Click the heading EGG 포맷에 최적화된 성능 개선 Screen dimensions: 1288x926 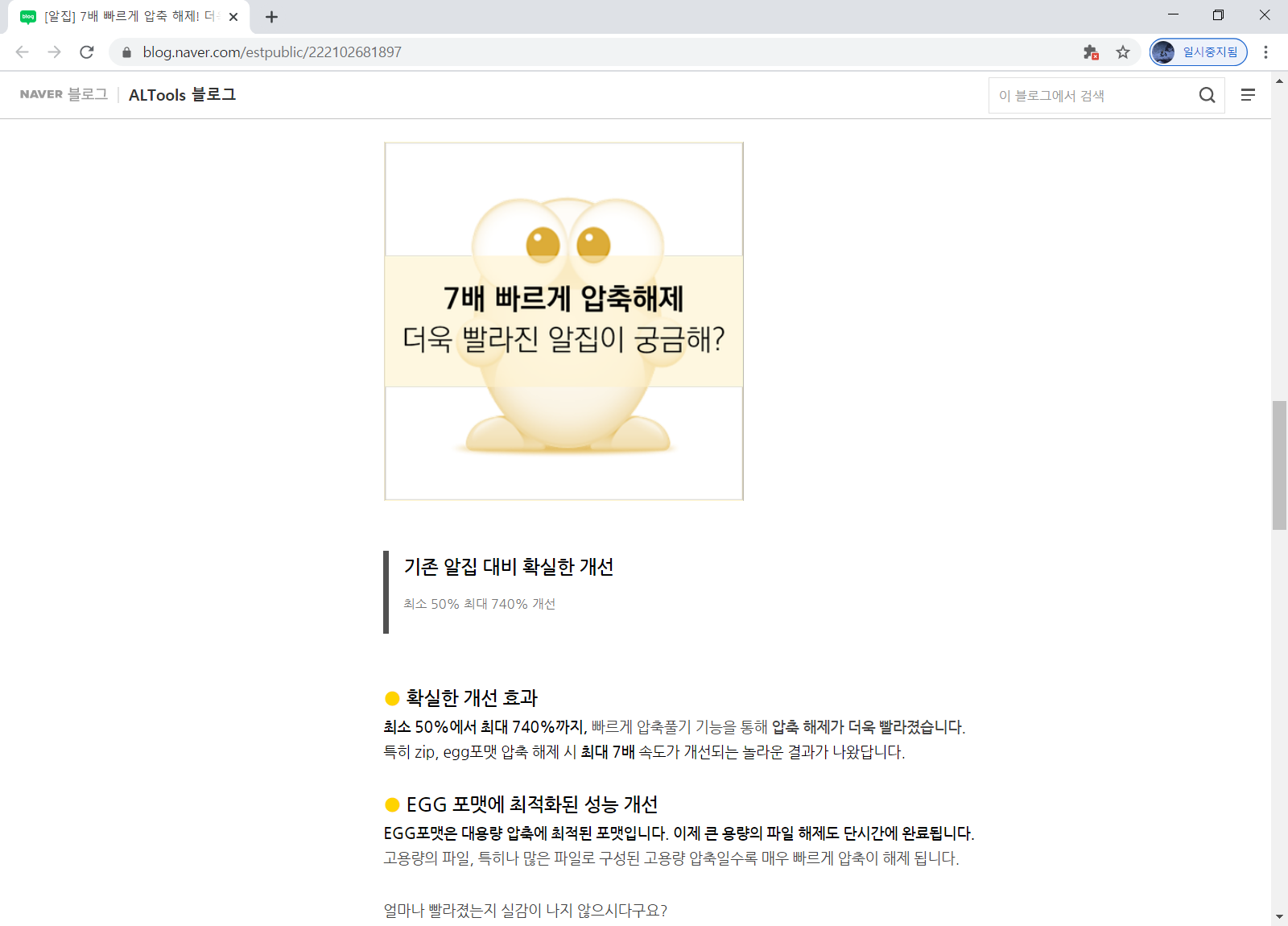point(532,804)
